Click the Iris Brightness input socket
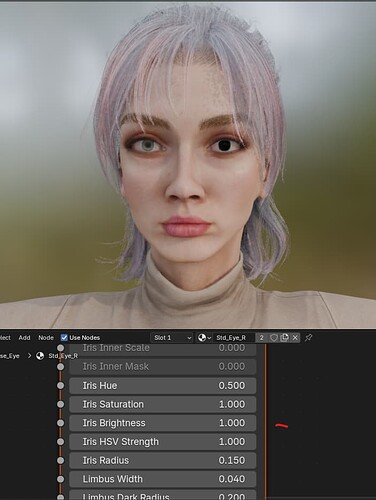 click(x=60, y=423)
